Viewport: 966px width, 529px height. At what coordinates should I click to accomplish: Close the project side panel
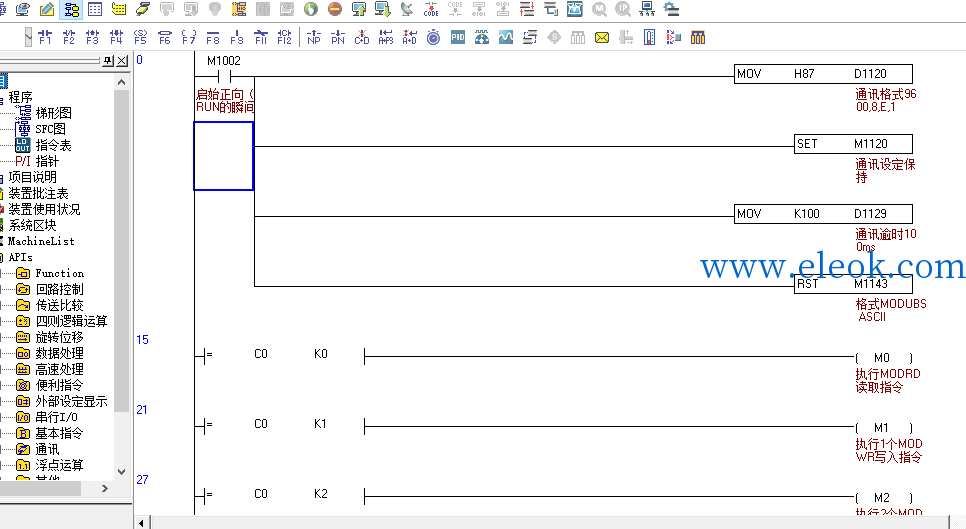(123, 60)
